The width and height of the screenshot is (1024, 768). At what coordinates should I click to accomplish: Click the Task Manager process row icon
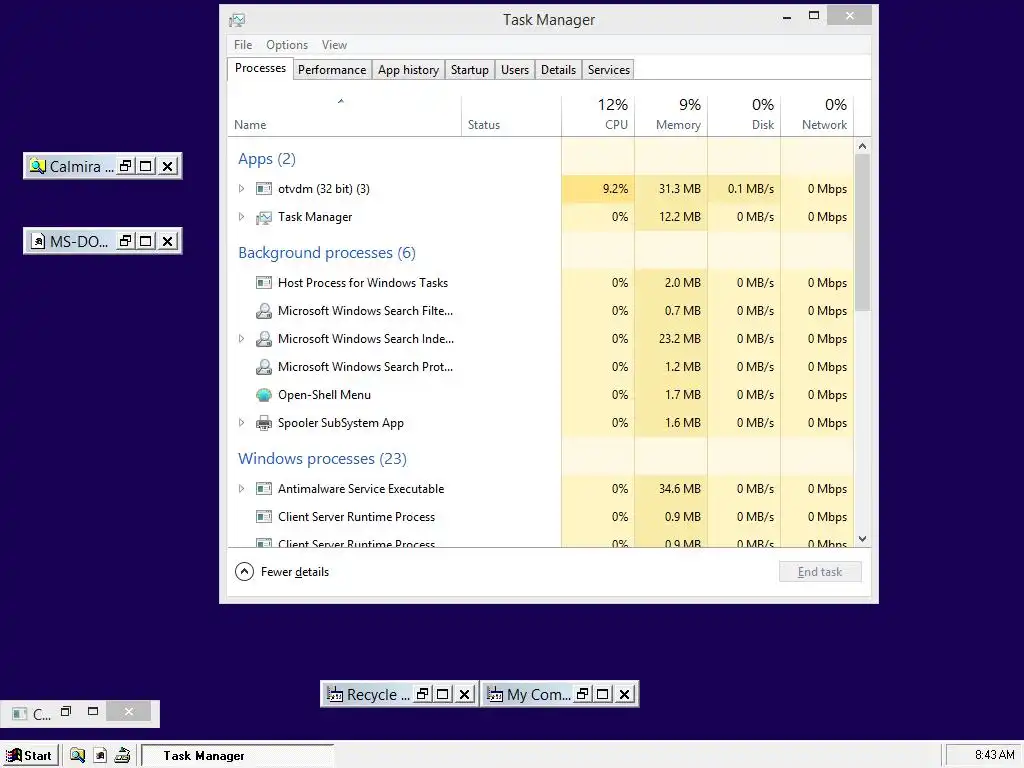point(264,217)
